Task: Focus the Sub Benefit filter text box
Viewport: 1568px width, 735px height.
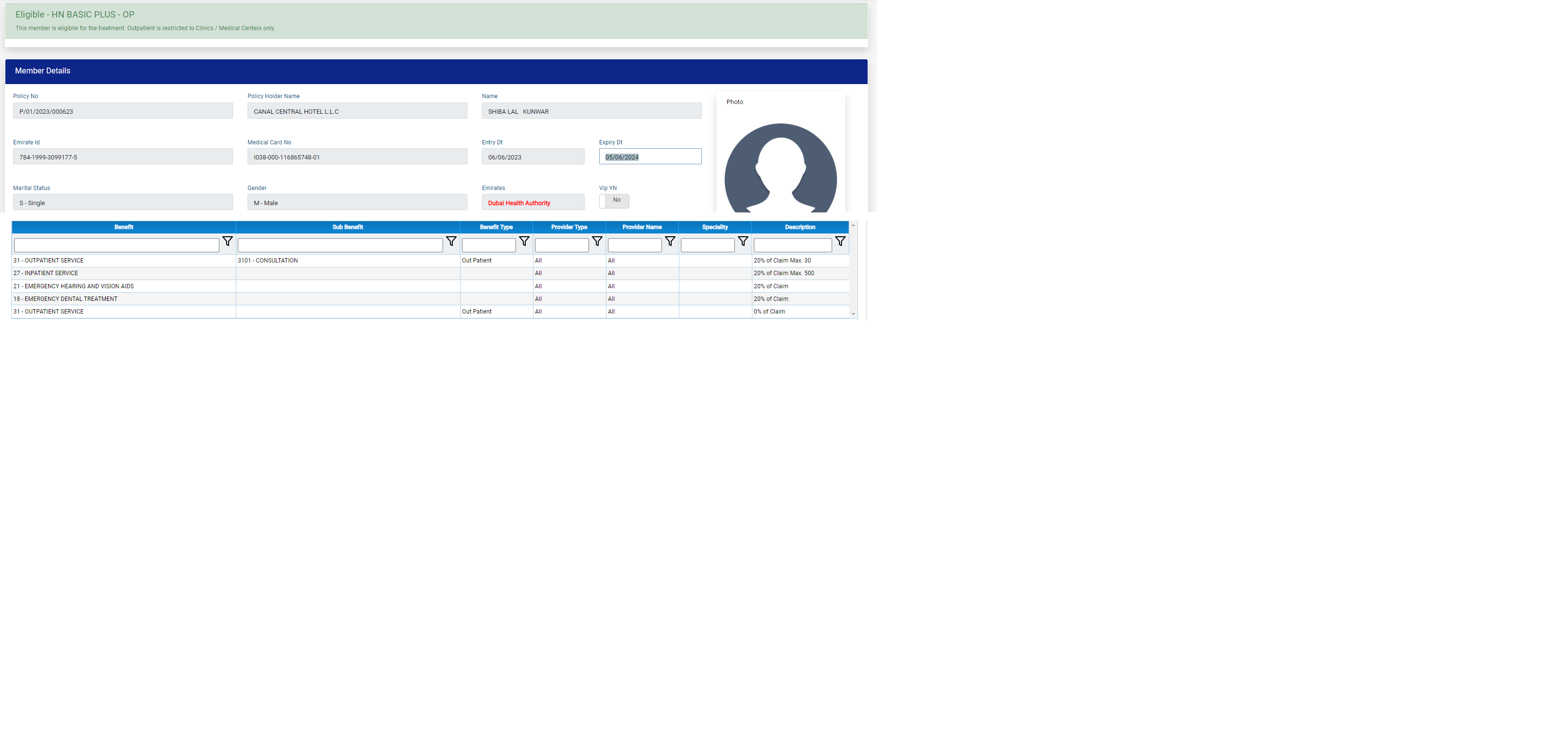Action: [340, 245]
